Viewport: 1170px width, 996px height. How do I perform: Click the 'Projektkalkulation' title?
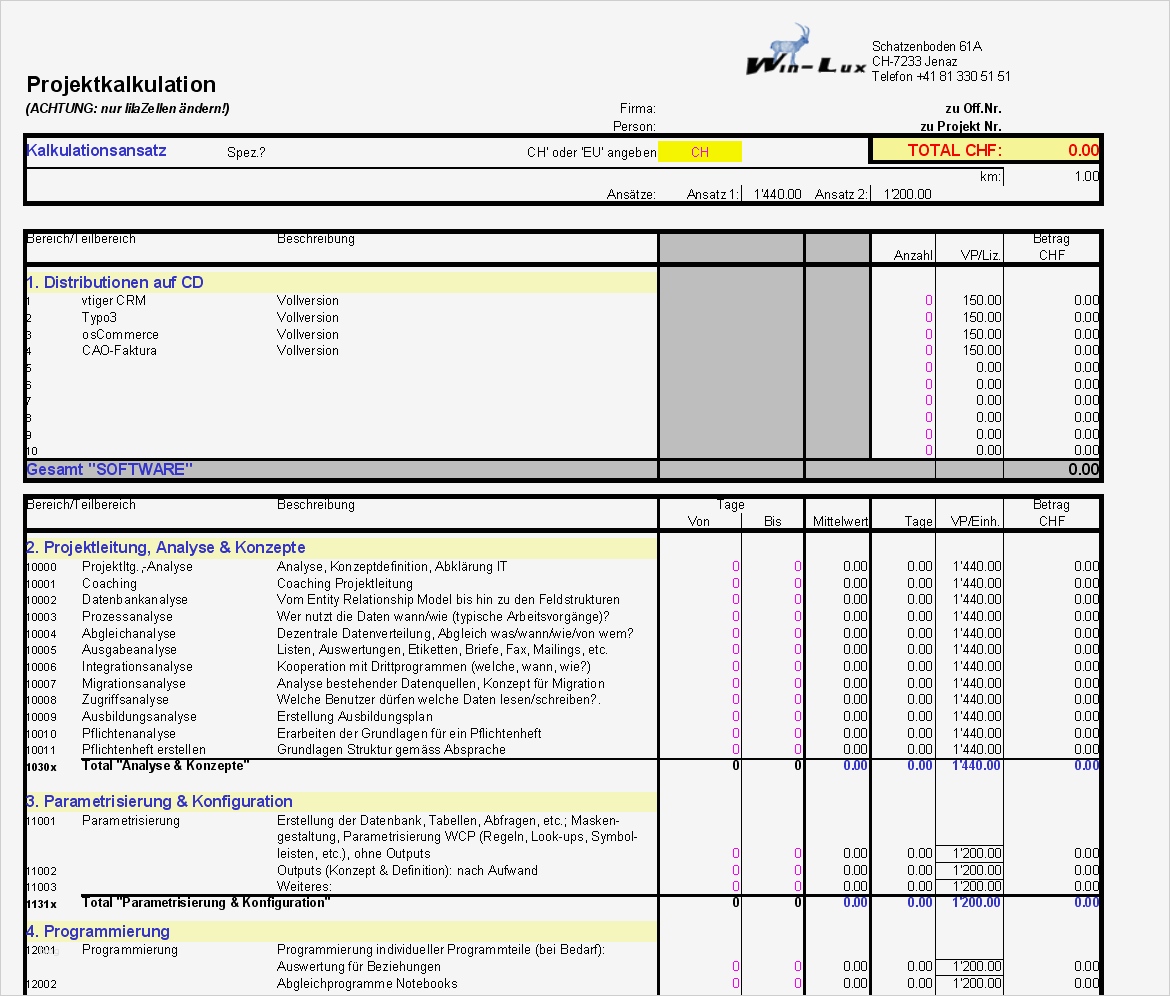(x=122, y=85)
